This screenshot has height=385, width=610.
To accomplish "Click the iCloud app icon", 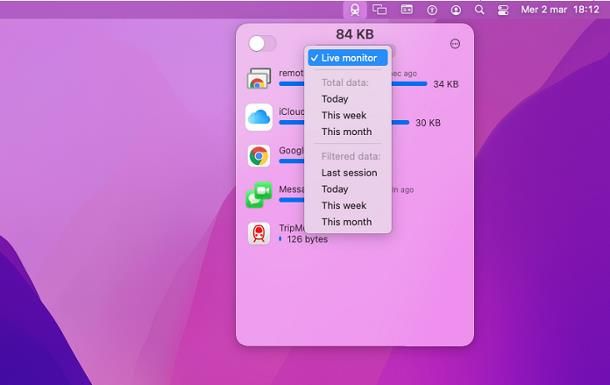I will 259,117.
